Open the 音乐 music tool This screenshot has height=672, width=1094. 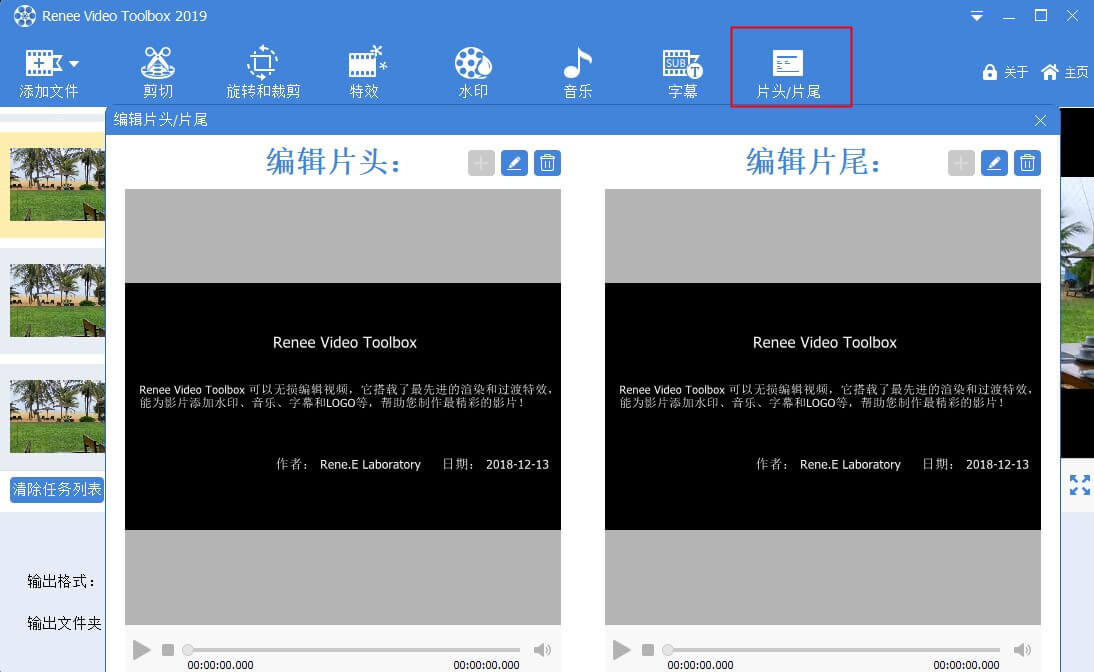pyautogui.click(x=578, y=73)
